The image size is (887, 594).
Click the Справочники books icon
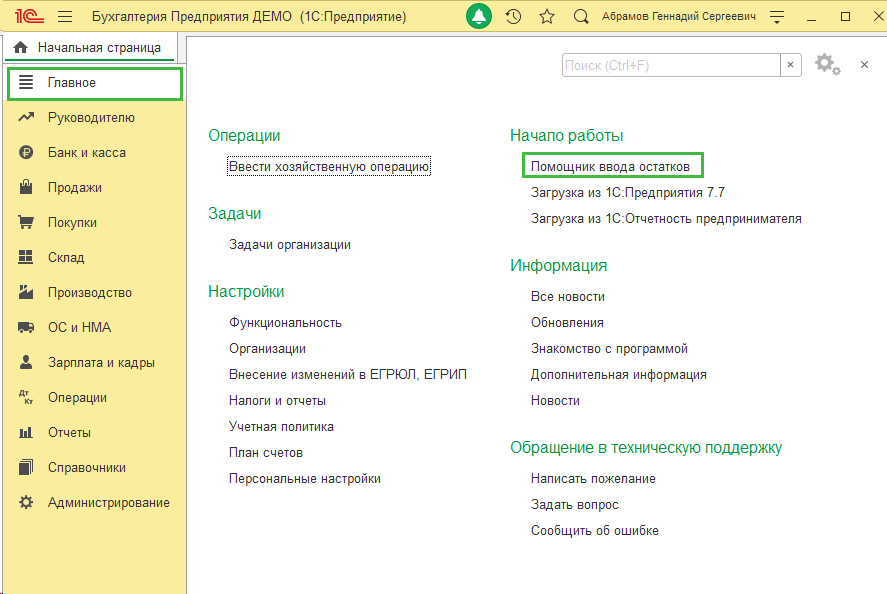[x=26, y=467]
